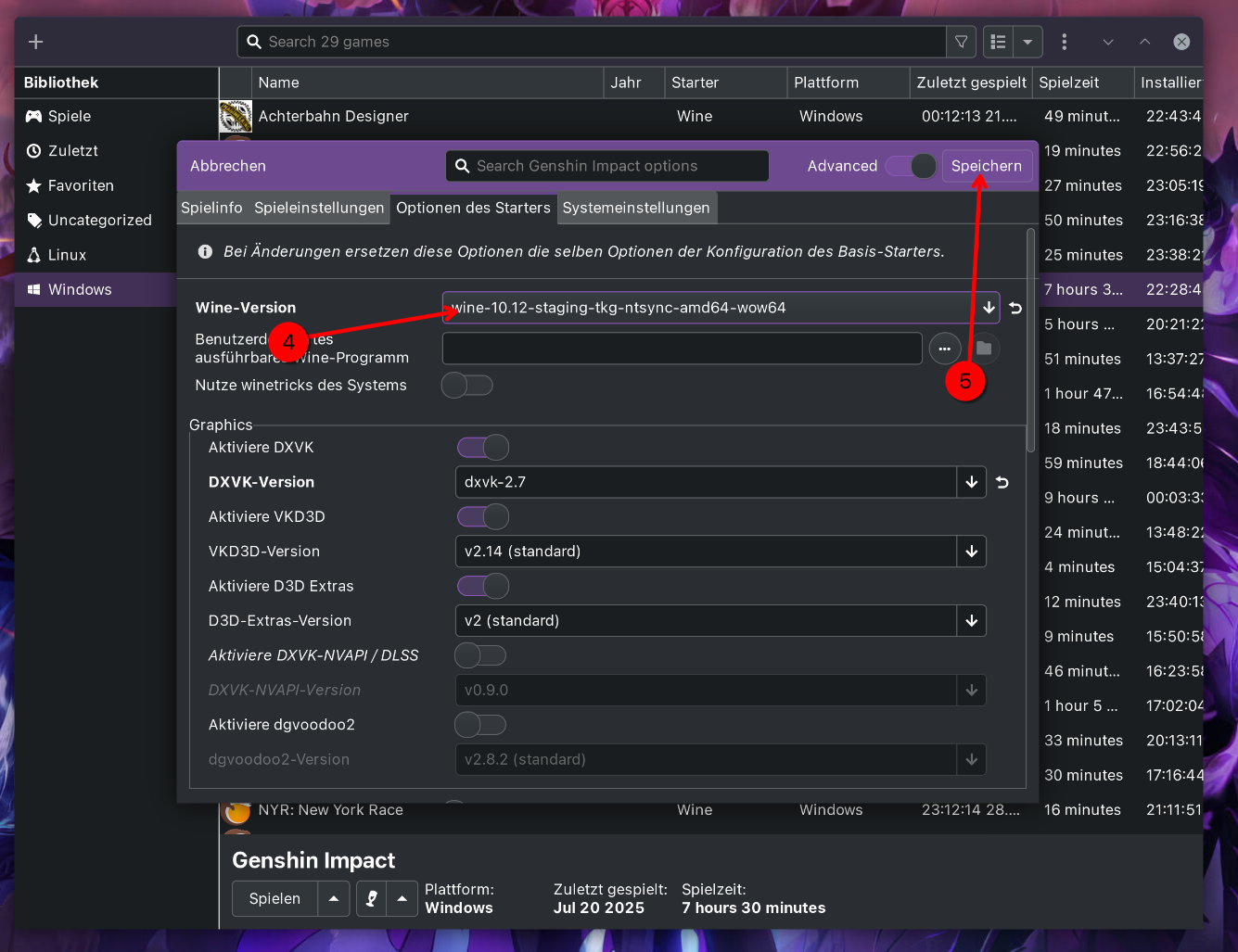The image size is (1238, 952).
Task: Click the wine glass runner icon
Action: 372,898
